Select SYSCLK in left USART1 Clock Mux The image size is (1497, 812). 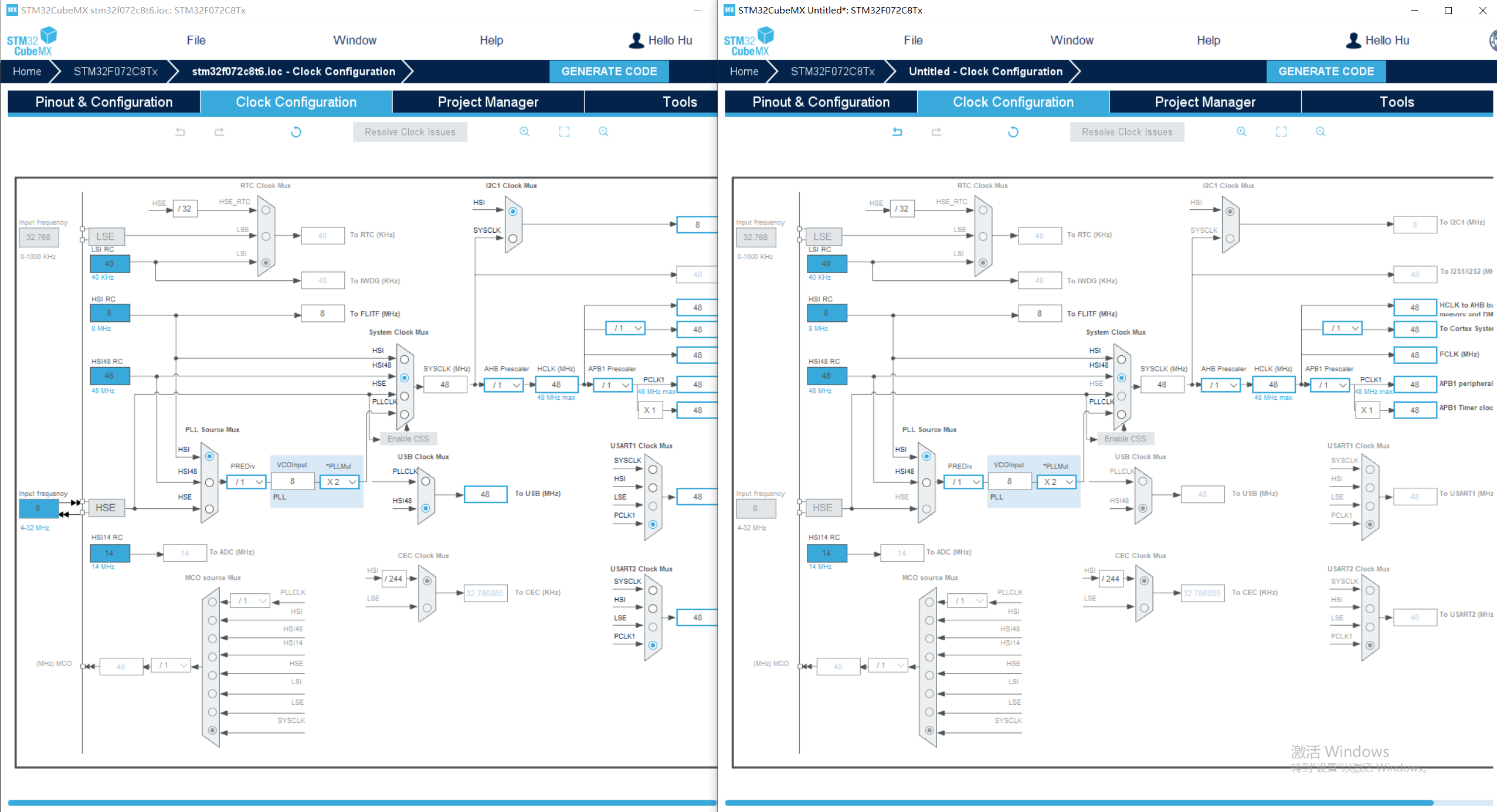pyautogui.click(x=653, y=470)
